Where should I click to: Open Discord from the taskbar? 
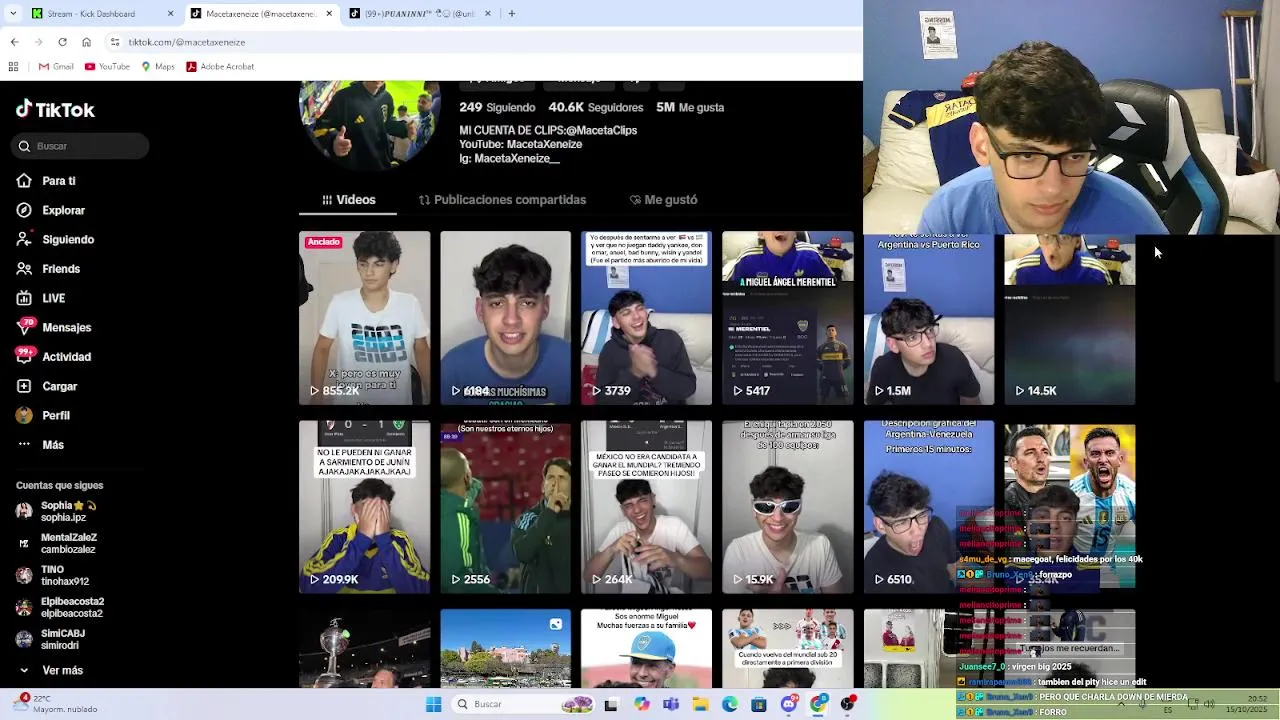point(789,704)
